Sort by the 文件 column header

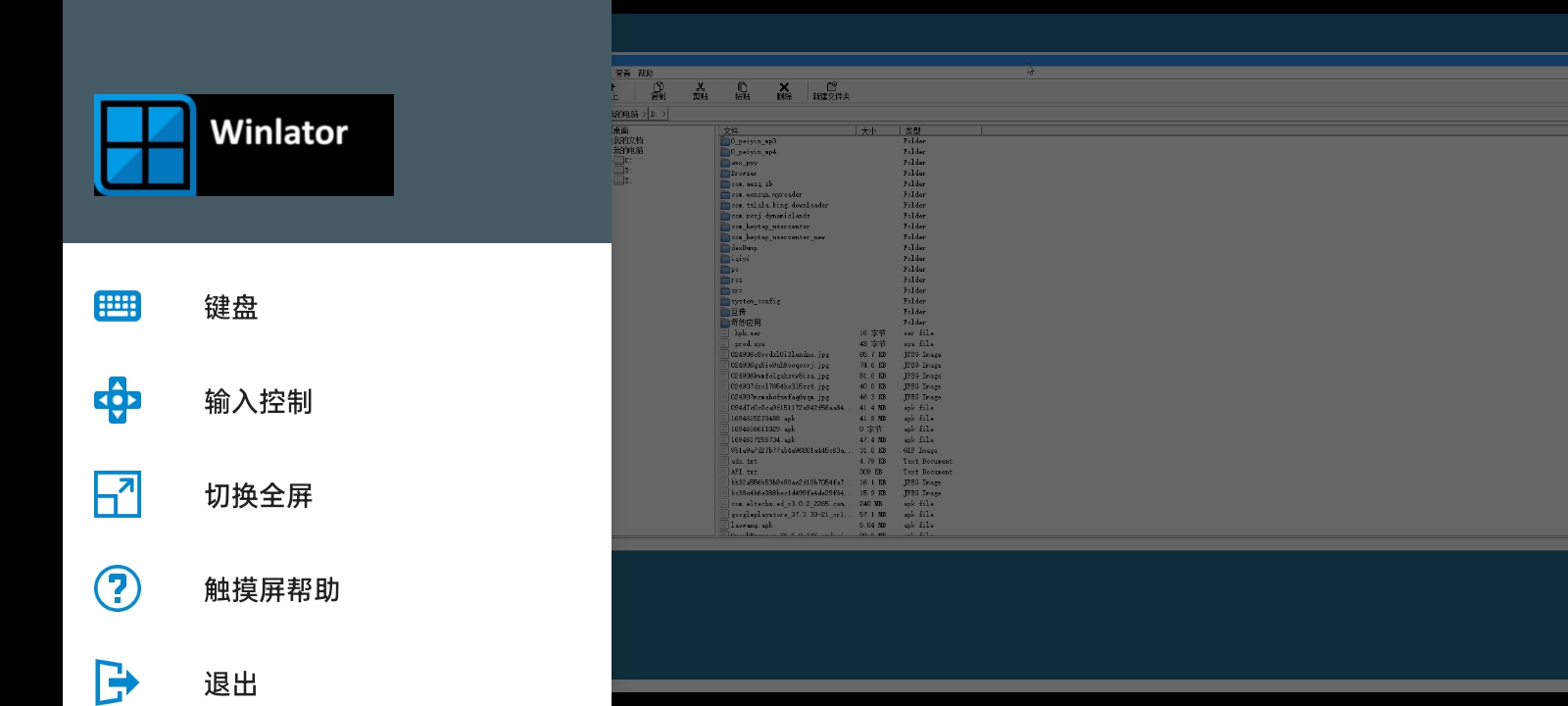(788, 130)
